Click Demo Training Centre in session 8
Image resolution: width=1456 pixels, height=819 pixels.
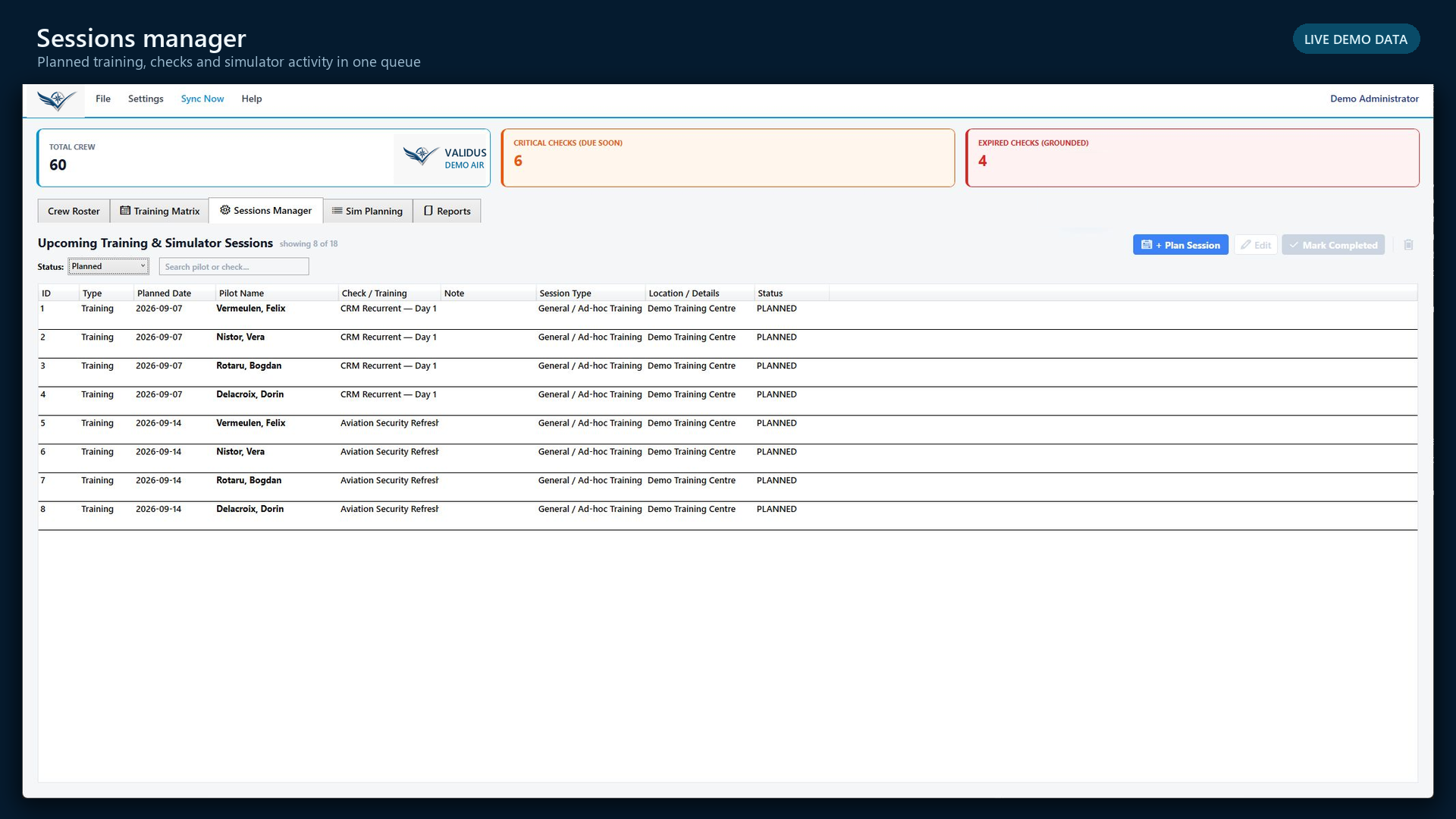point(692,510)
